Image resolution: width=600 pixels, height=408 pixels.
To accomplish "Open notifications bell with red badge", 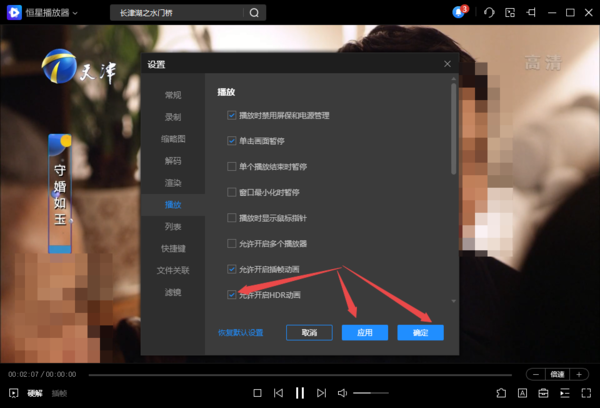I will click(459, 13).
